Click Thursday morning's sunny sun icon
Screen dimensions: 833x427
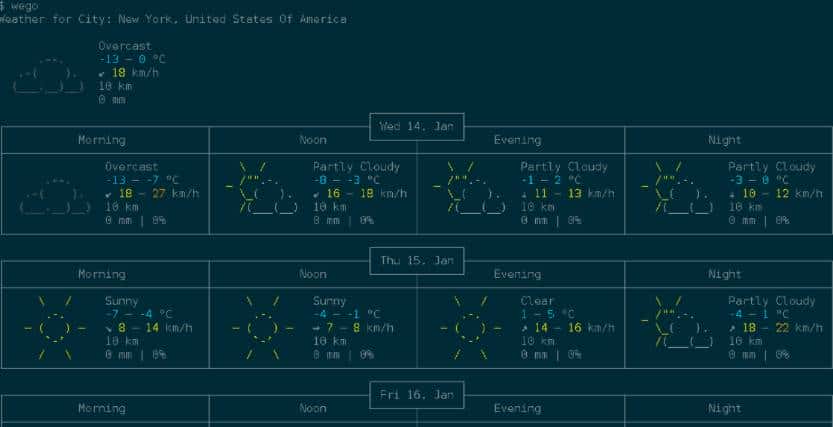click(55, 327)
